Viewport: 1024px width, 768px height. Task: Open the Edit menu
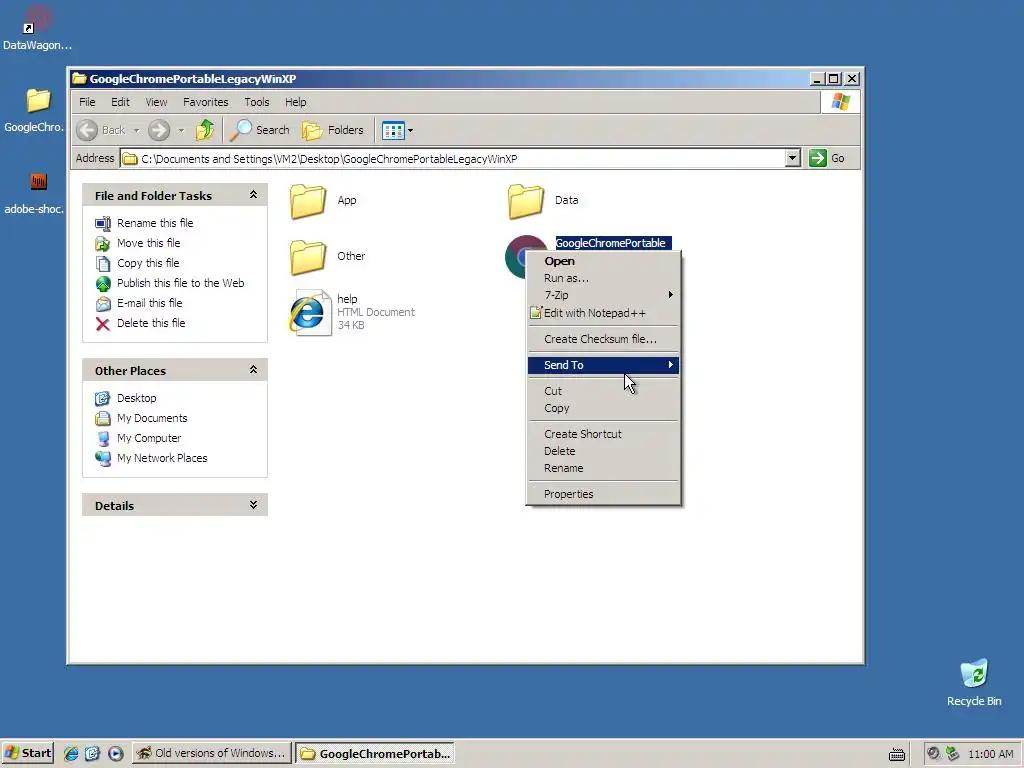pos(120,102)
